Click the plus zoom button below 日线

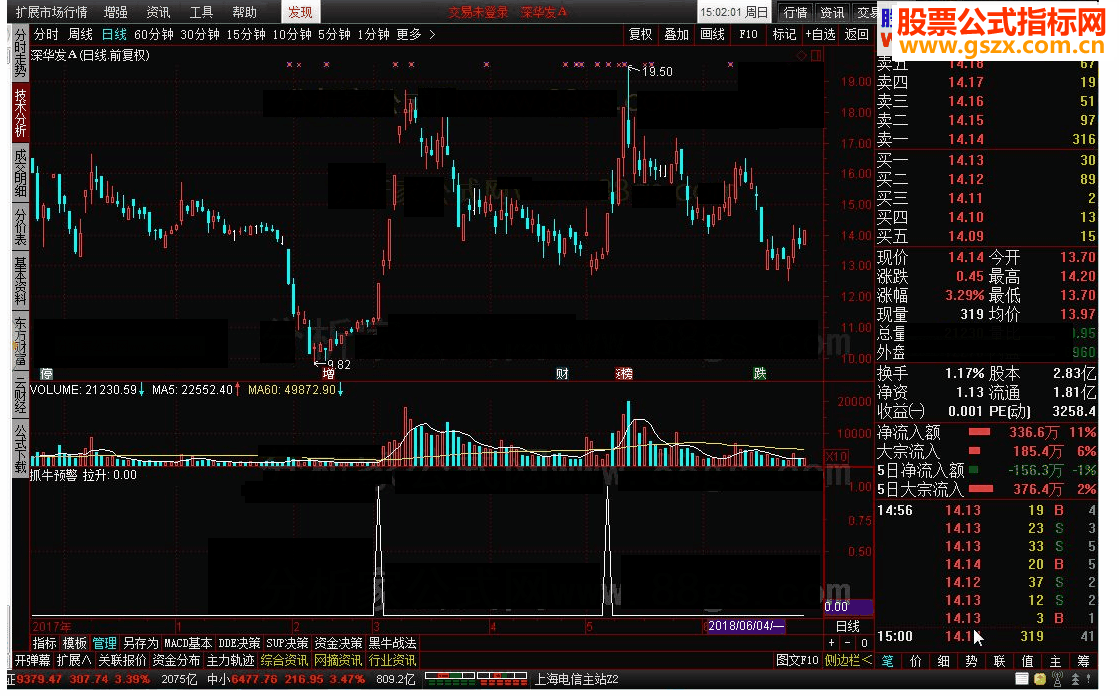click(x=831, y=643)
